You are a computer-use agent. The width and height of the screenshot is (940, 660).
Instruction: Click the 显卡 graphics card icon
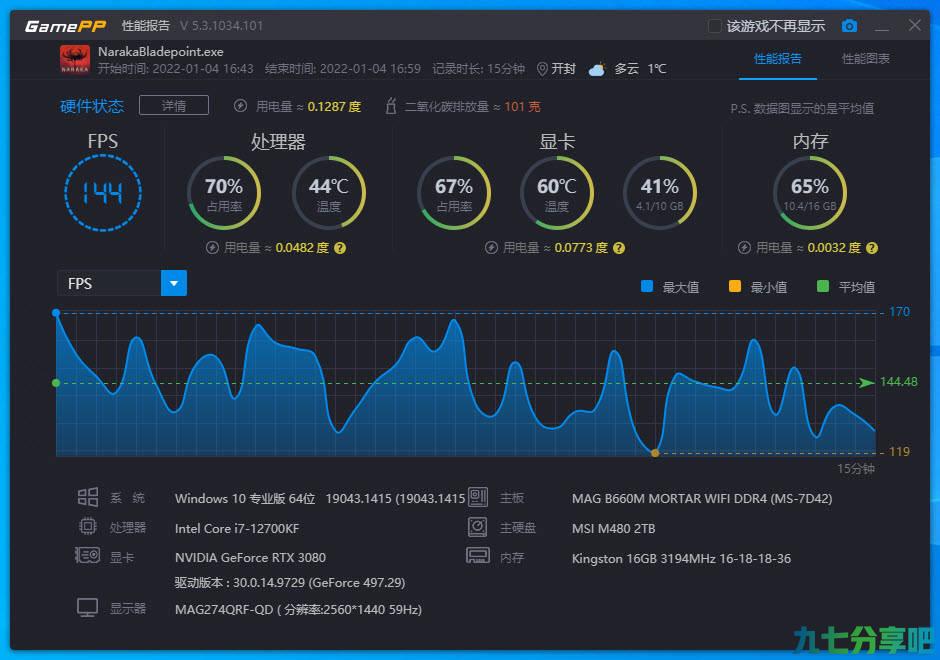click(88, 556)
